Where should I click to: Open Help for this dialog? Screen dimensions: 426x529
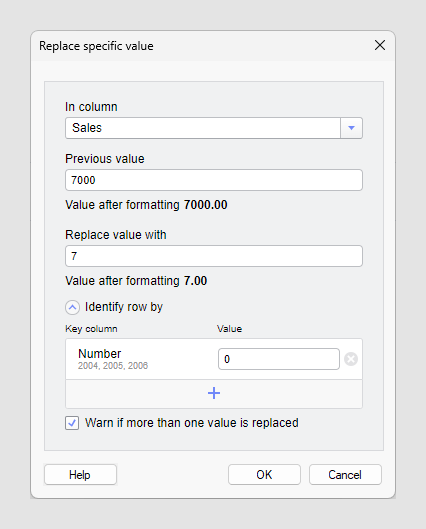[x=80, y=475]
